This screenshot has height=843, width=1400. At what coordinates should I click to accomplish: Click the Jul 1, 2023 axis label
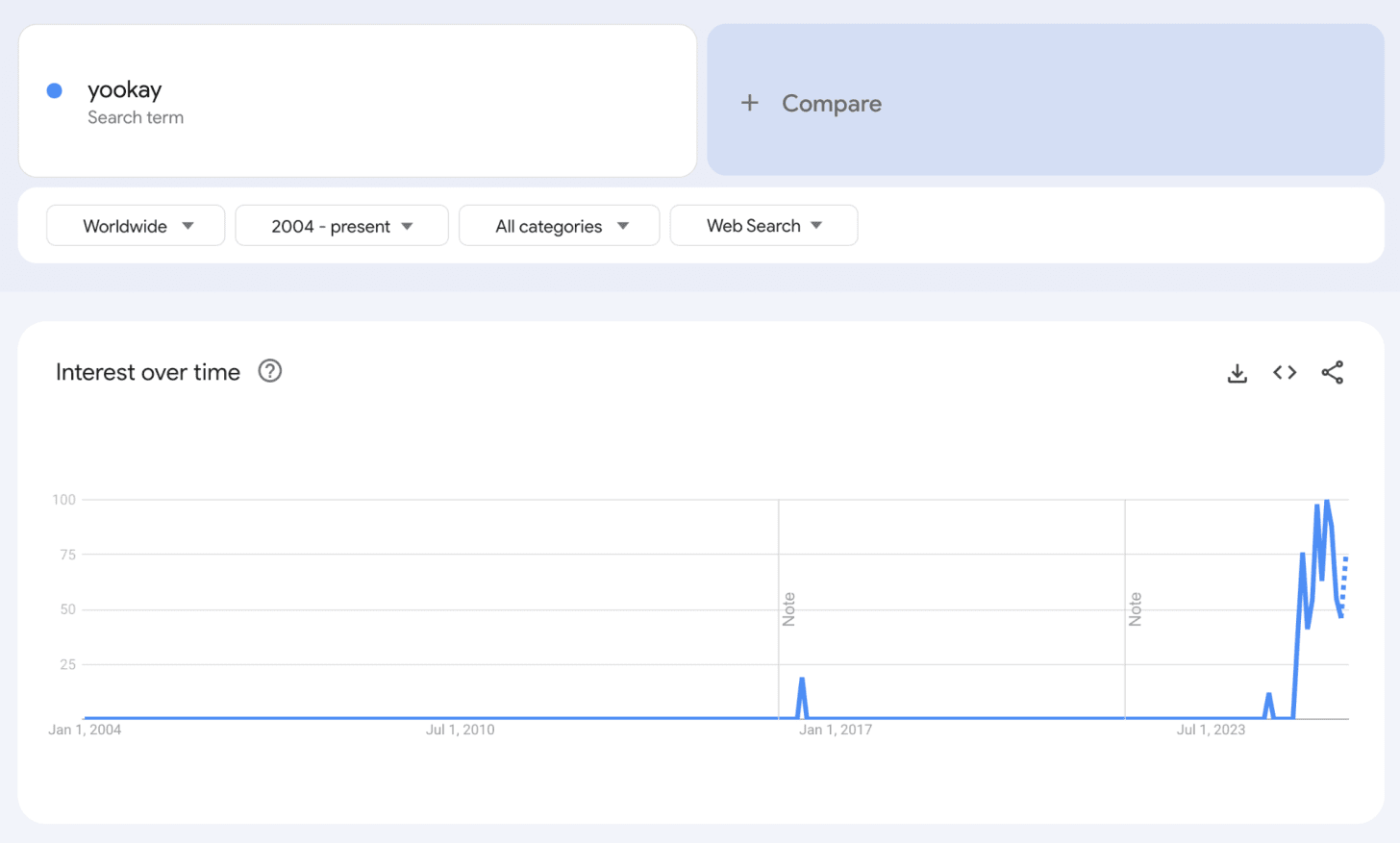tap(1211, 730)
